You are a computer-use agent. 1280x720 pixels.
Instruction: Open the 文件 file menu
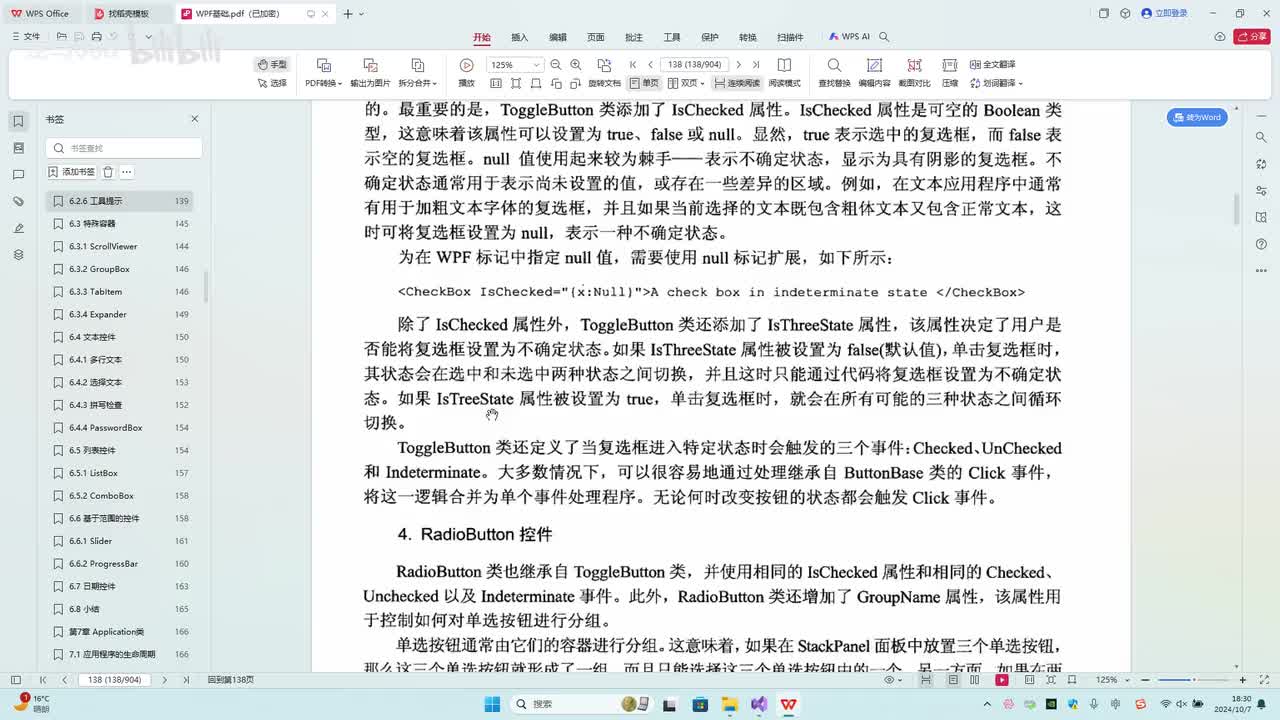26,37
